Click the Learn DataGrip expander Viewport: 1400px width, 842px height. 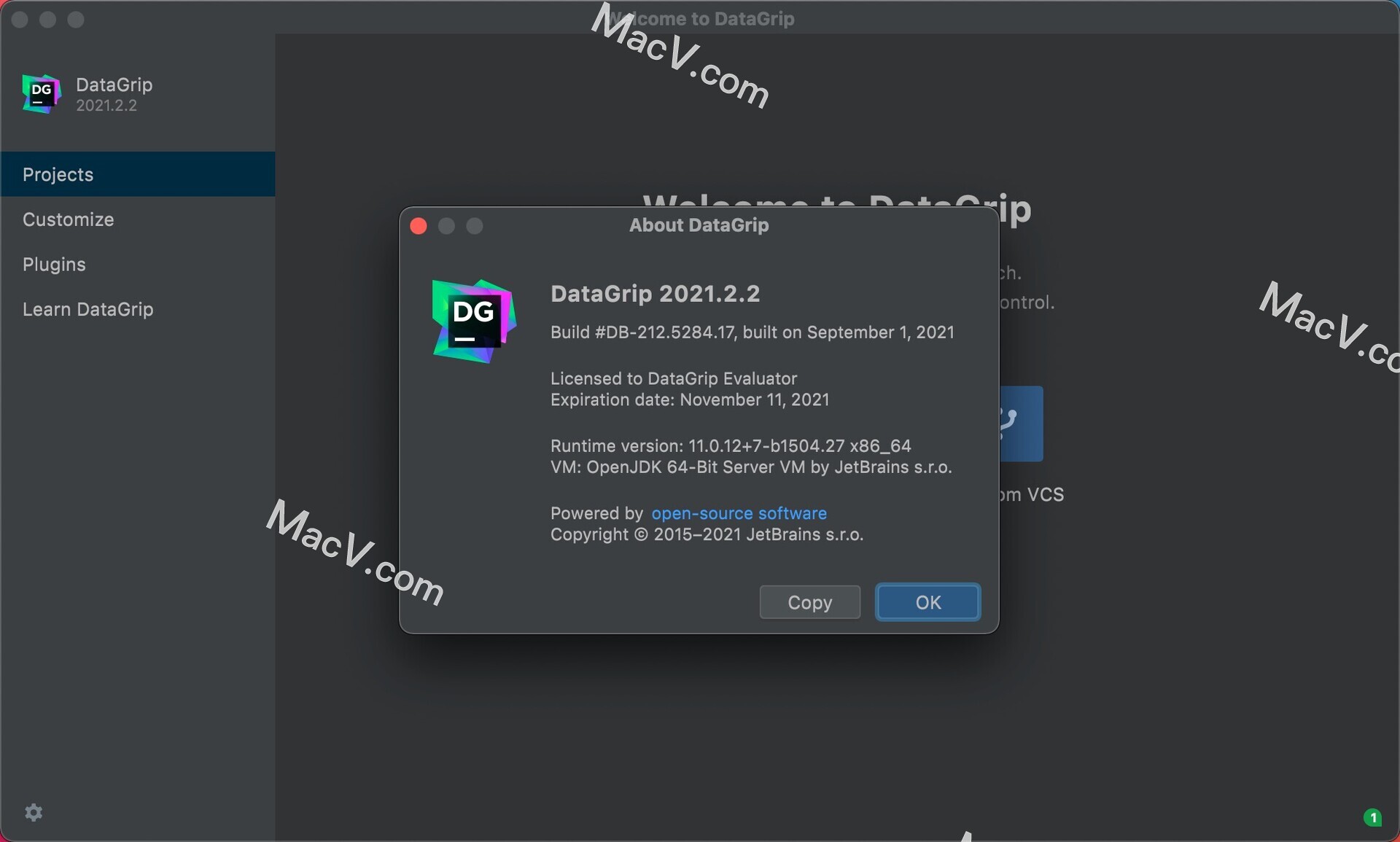87,307
